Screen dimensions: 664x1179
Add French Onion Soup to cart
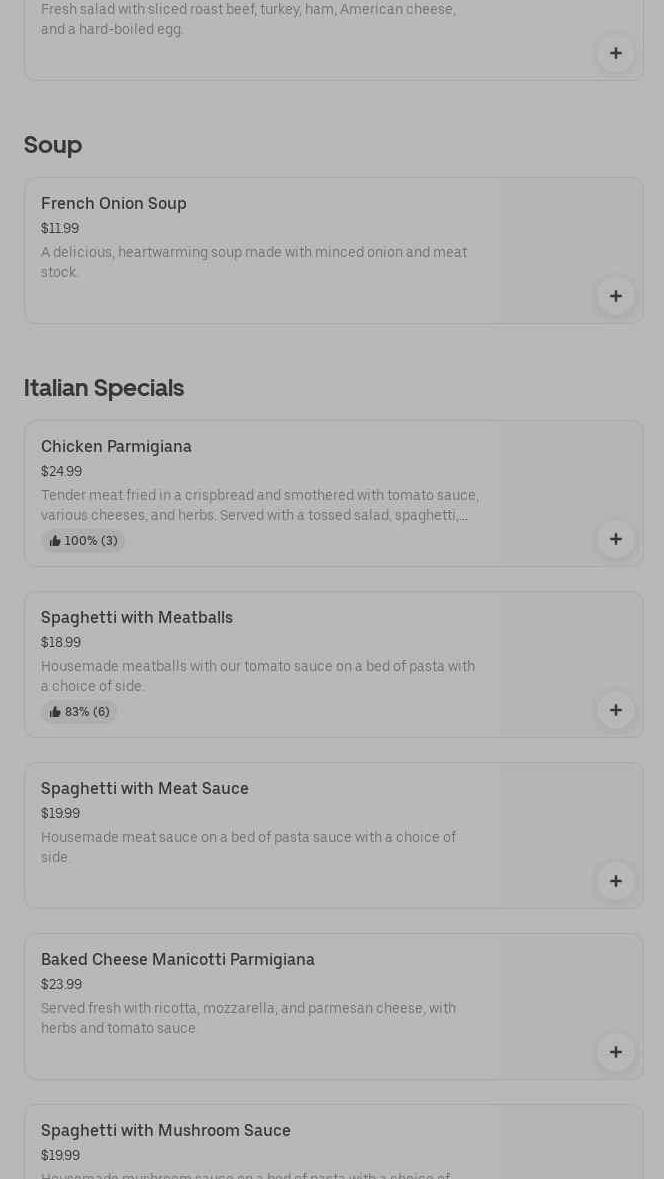615,296
